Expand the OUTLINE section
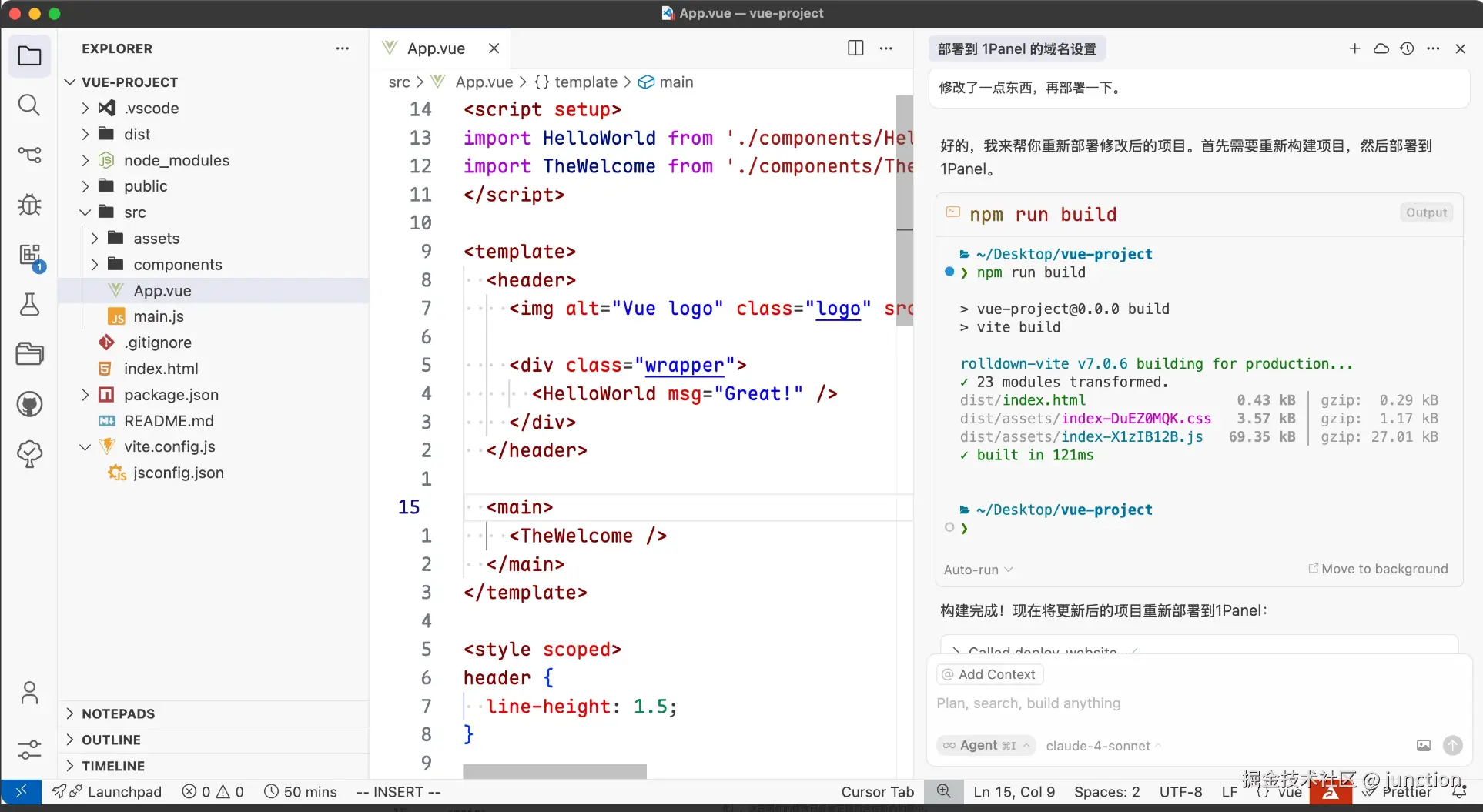 (x=214, y=740)
